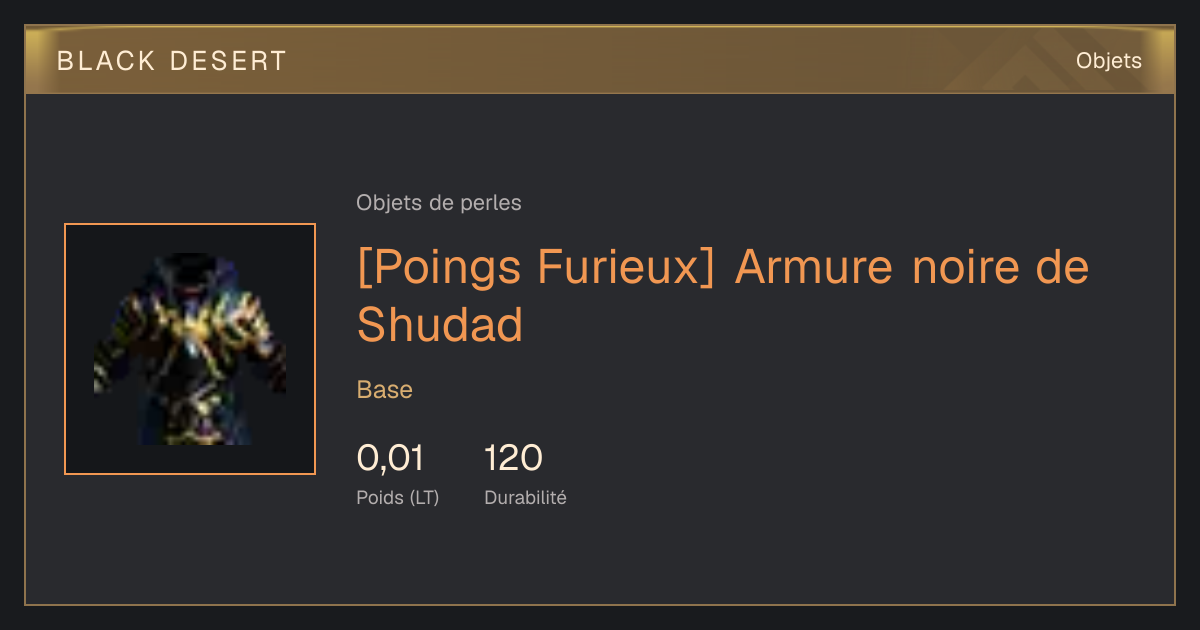Click the empty dark card area below stats
The width and height of the screenshot is (1200, 630).
(600, 560)
